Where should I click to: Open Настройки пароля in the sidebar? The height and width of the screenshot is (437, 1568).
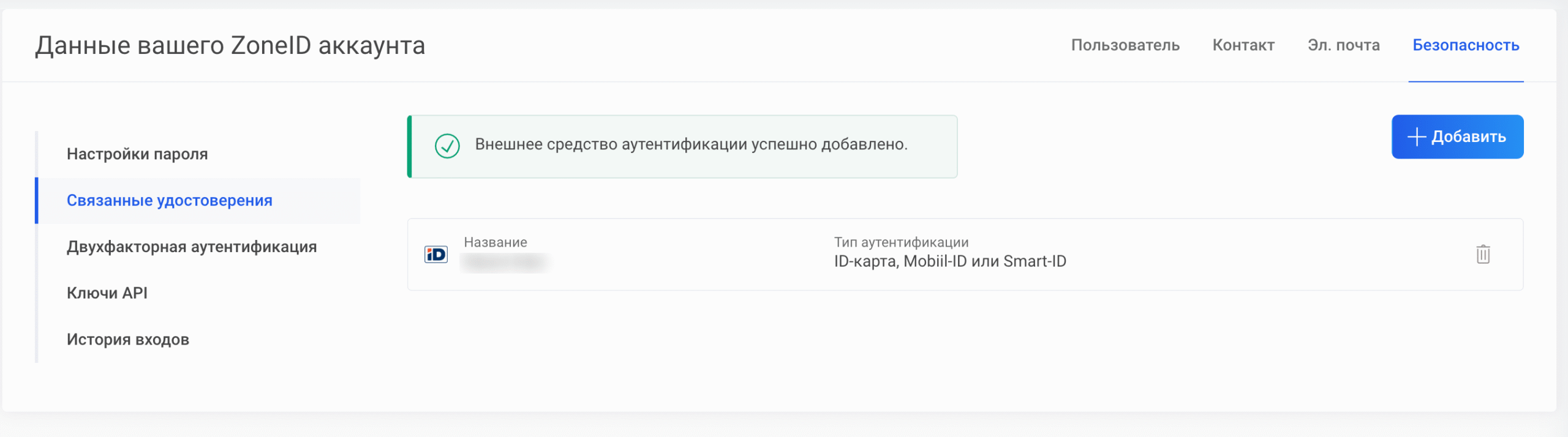coord(137,154)
